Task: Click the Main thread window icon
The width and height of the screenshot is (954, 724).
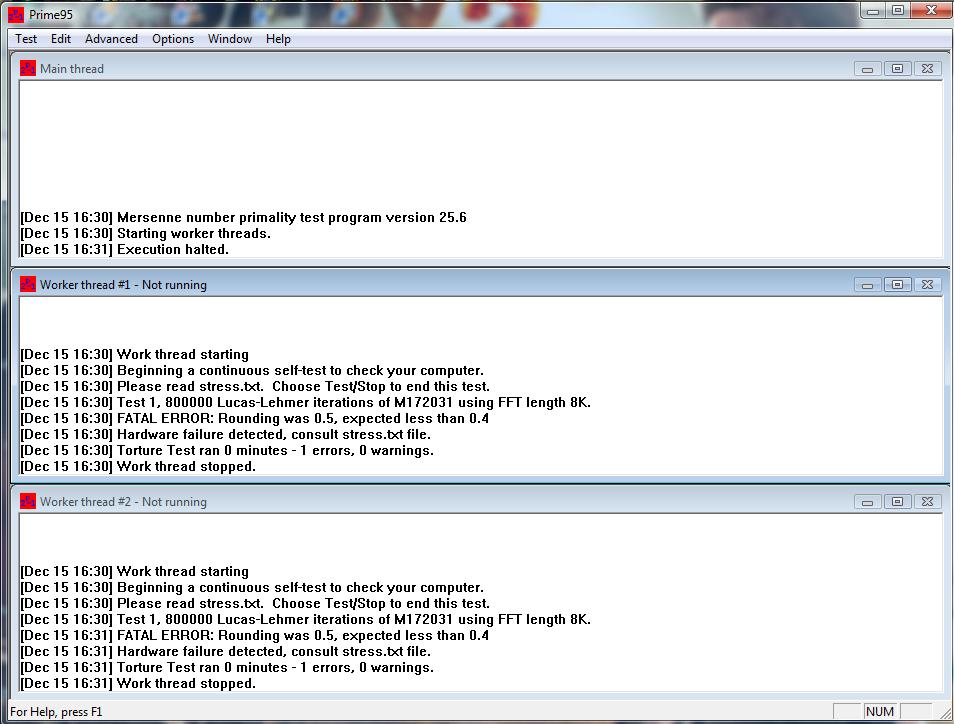Action: [x=27, y=68]
